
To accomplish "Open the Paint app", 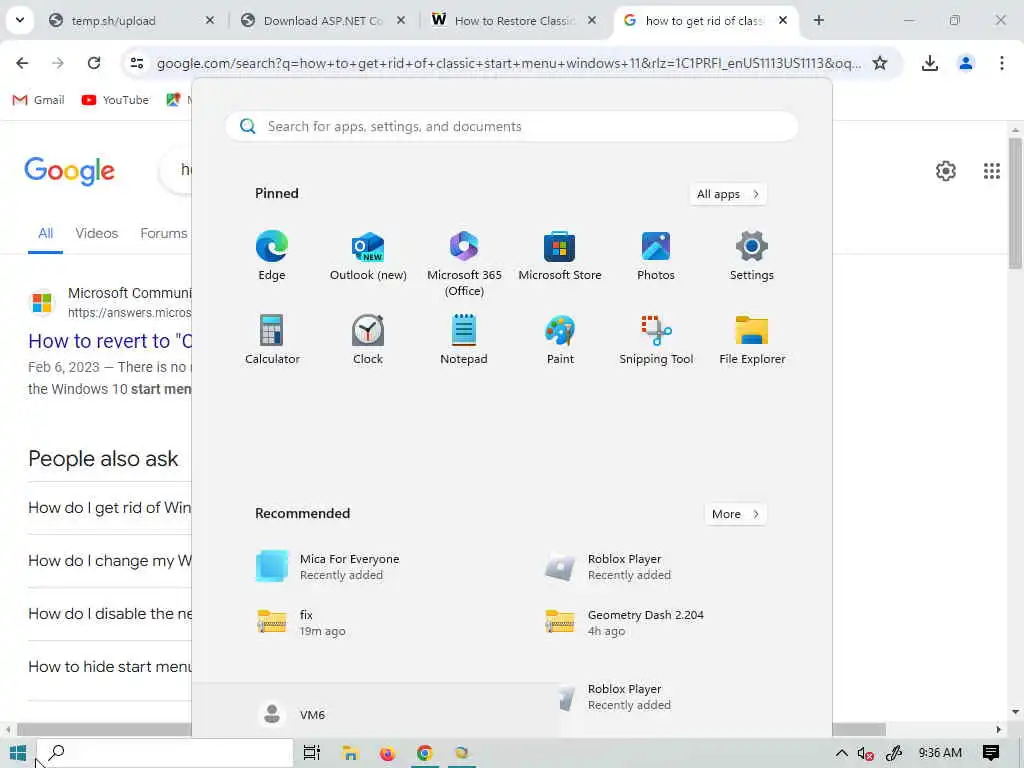I will coord(560,339).
